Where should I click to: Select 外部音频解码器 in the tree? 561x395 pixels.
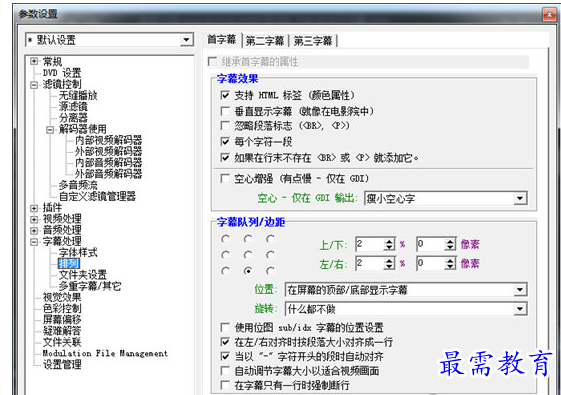point(108,174)
